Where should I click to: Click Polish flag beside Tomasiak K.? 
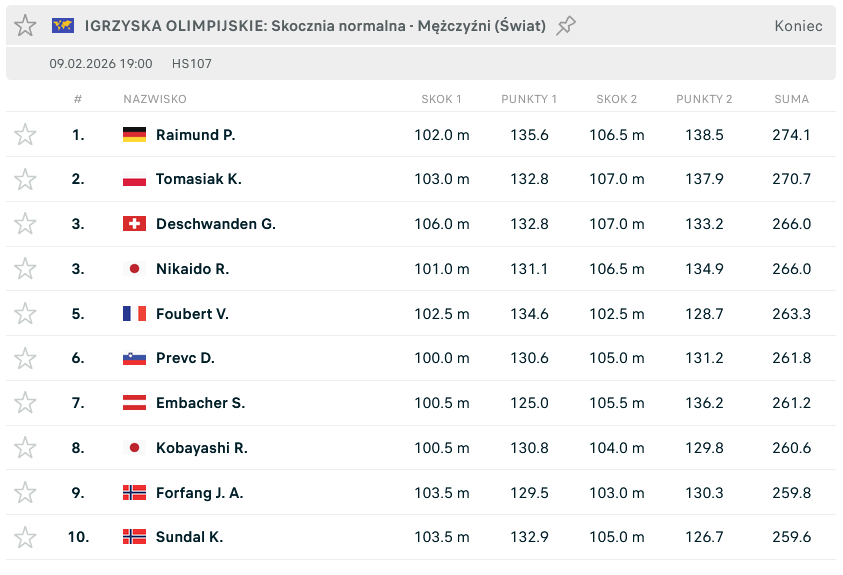click(x=134, y=180)
